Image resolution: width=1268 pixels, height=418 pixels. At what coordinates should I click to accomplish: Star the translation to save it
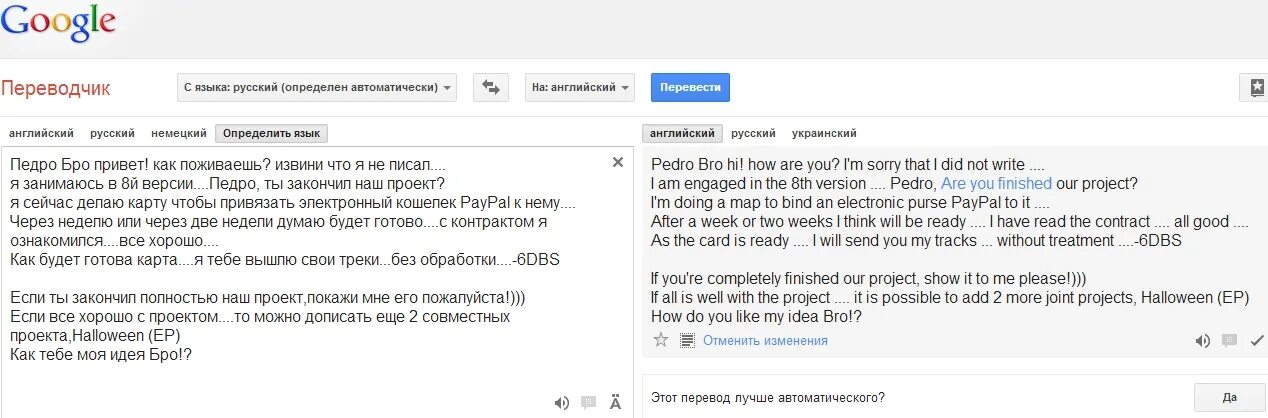pos(660,340)
